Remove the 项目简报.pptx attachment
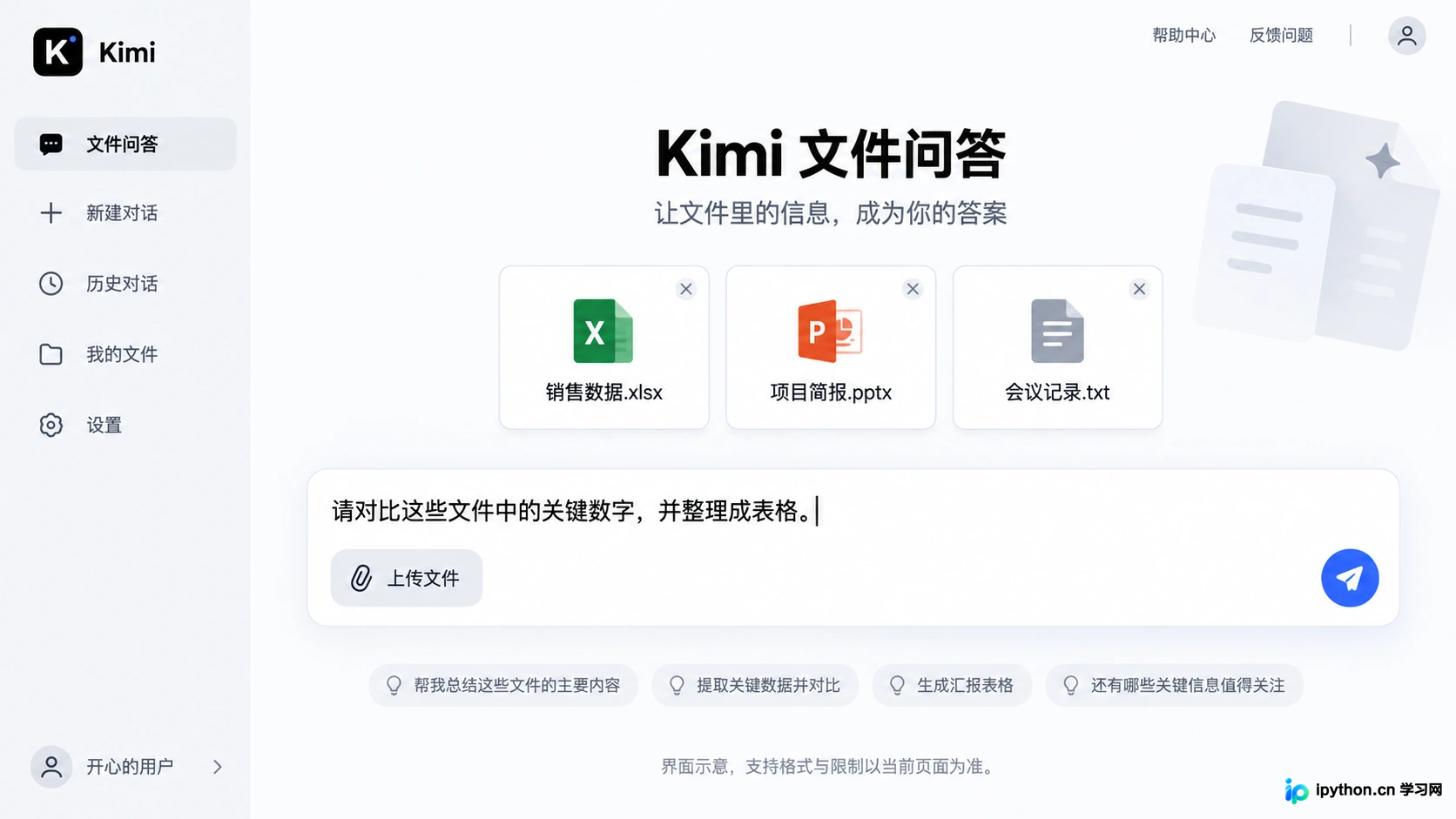This screenshot has height=819, width=1456. (913, 289)
